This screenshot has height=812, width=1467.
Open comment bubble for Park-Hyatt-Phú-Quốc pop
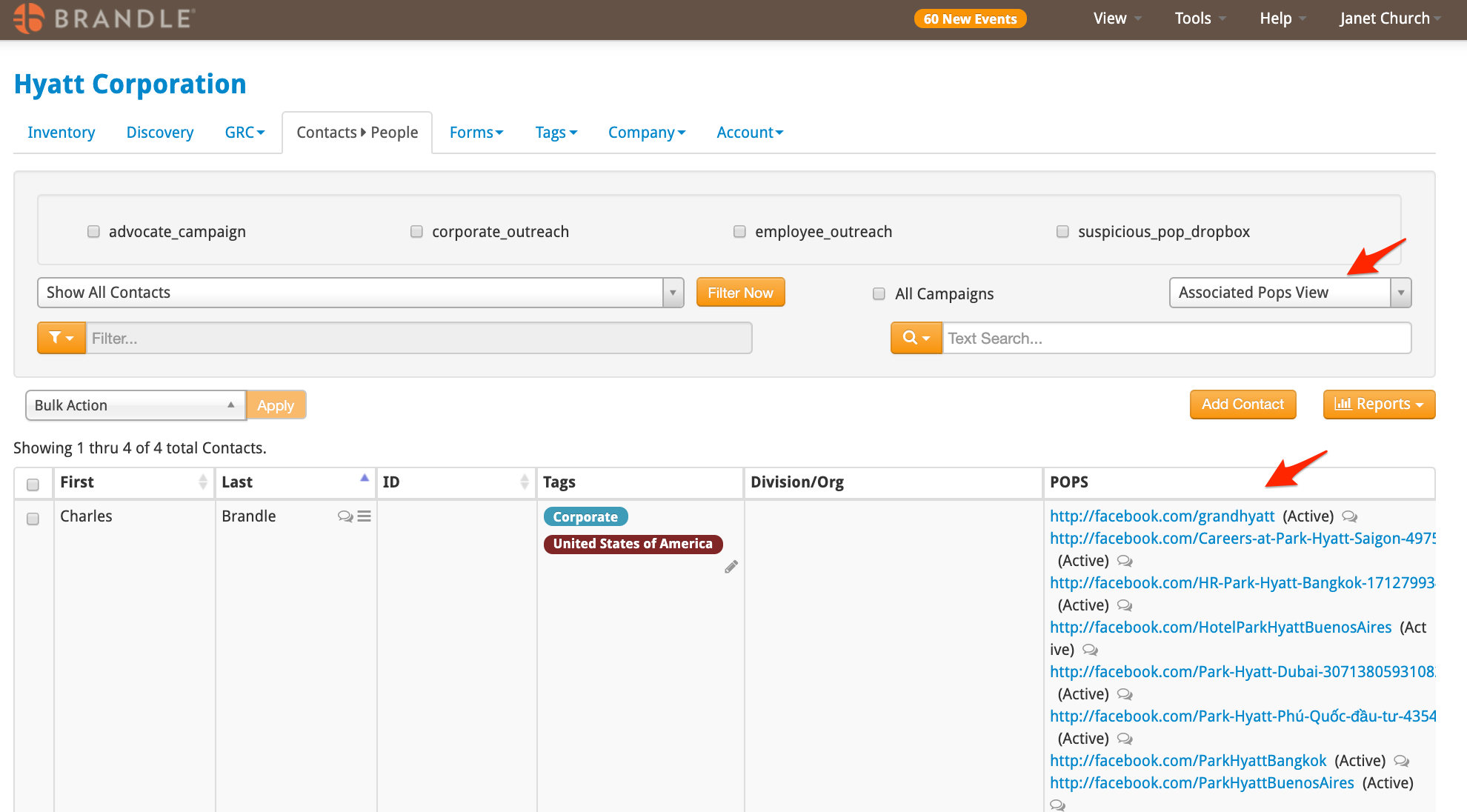1125,739
